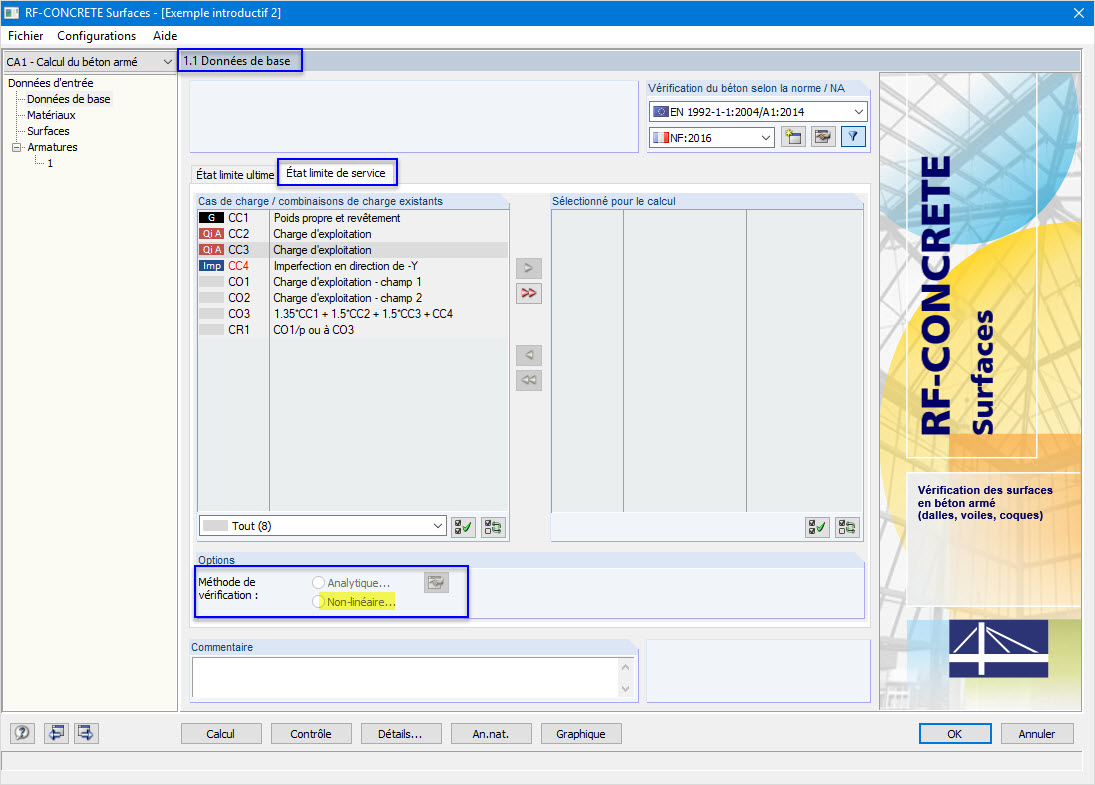Click the new national annex icon beside NF:2016
This screenshot has width=1095, height=785.
pos(793,137)
